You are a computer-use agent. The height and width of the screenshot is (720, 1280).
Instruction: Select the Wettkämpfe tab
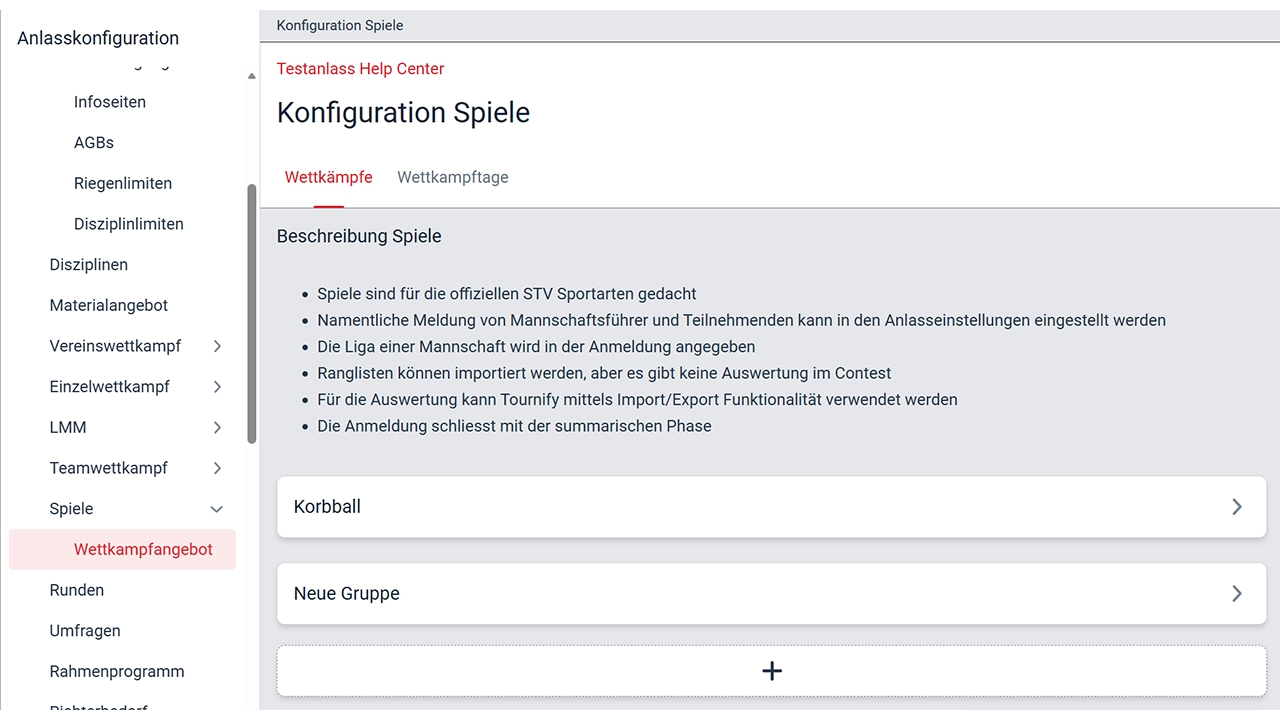(329, 177)
